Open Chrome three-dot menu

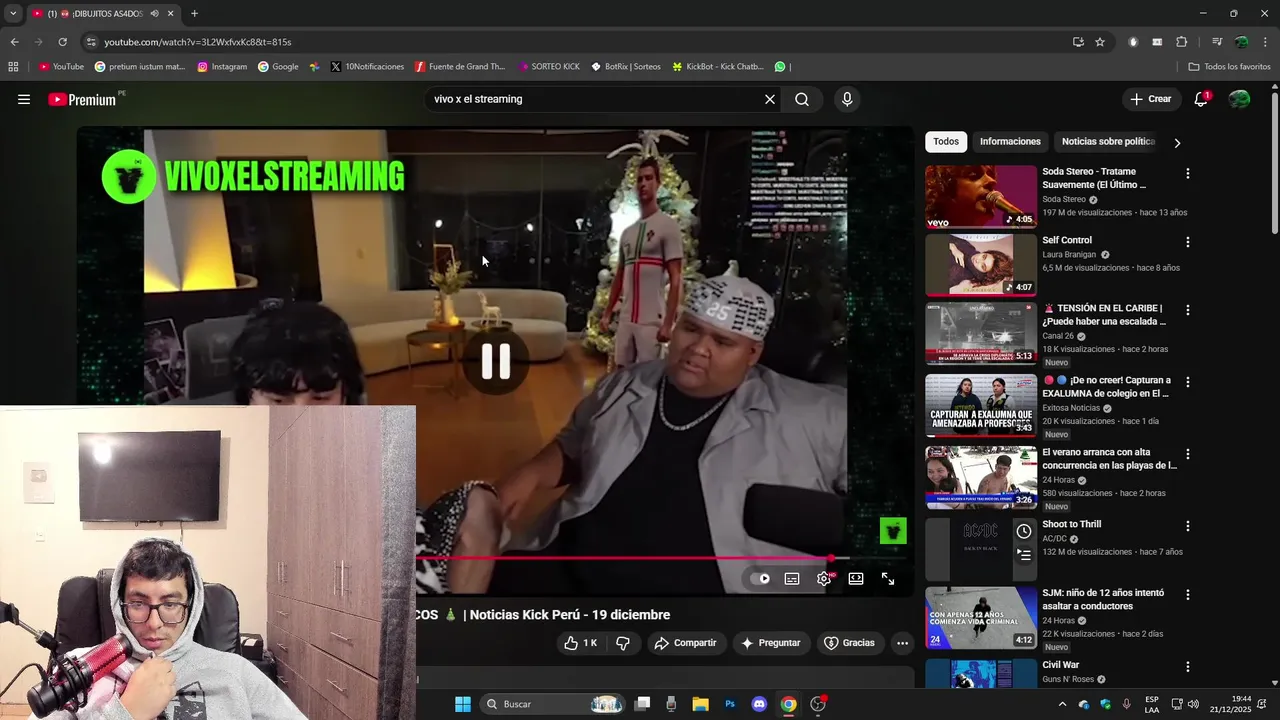tap(1266, 42)
